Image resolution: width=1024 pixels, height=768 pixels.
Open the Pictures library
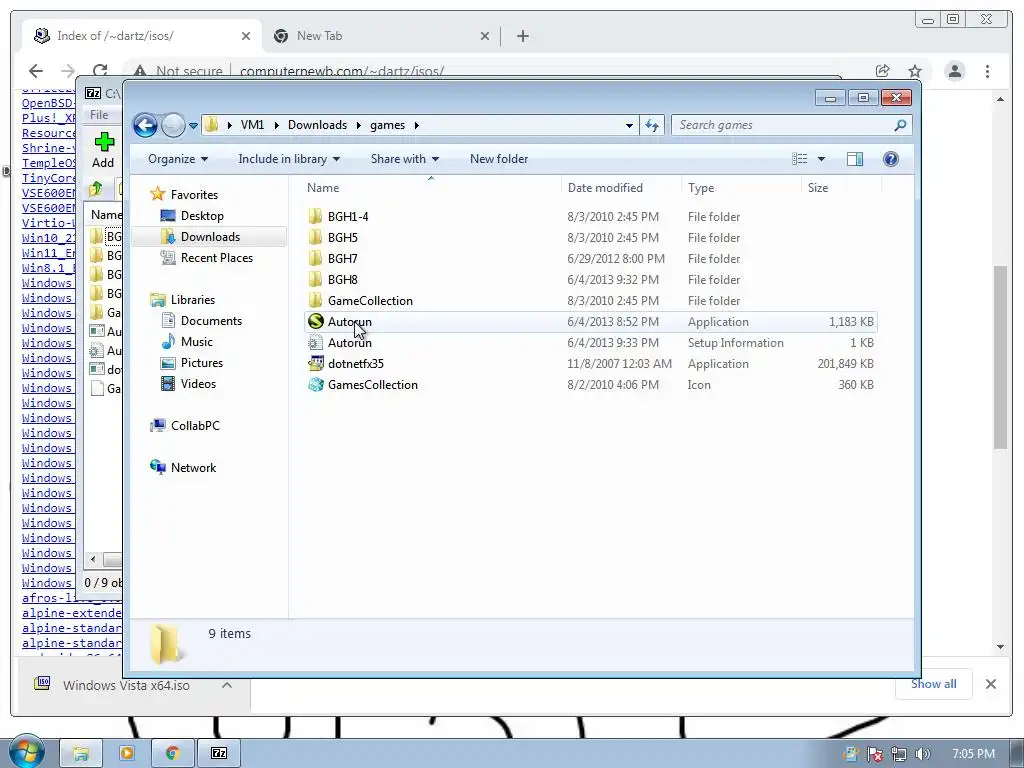[202, 362]
